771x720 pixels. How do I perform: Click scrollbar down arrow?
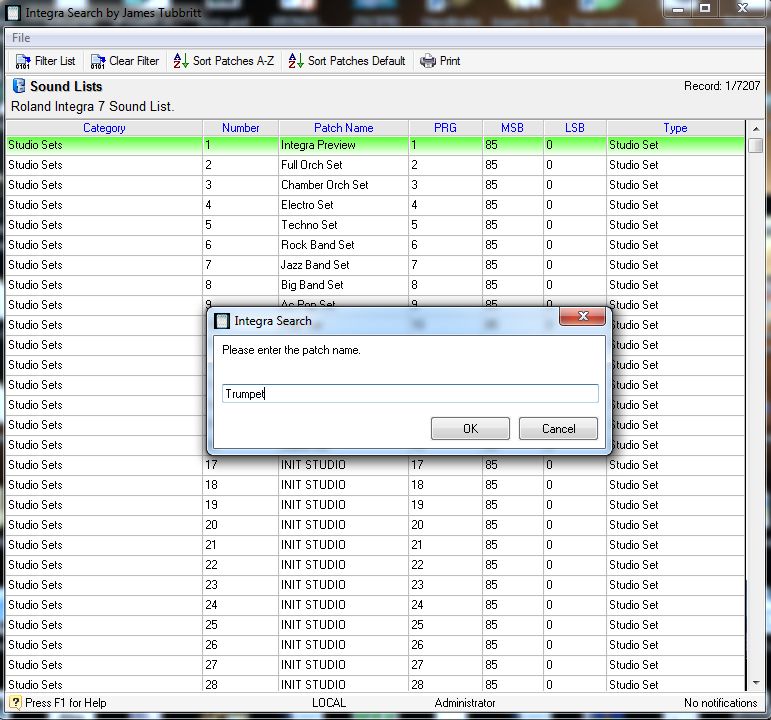coord(756,683)
